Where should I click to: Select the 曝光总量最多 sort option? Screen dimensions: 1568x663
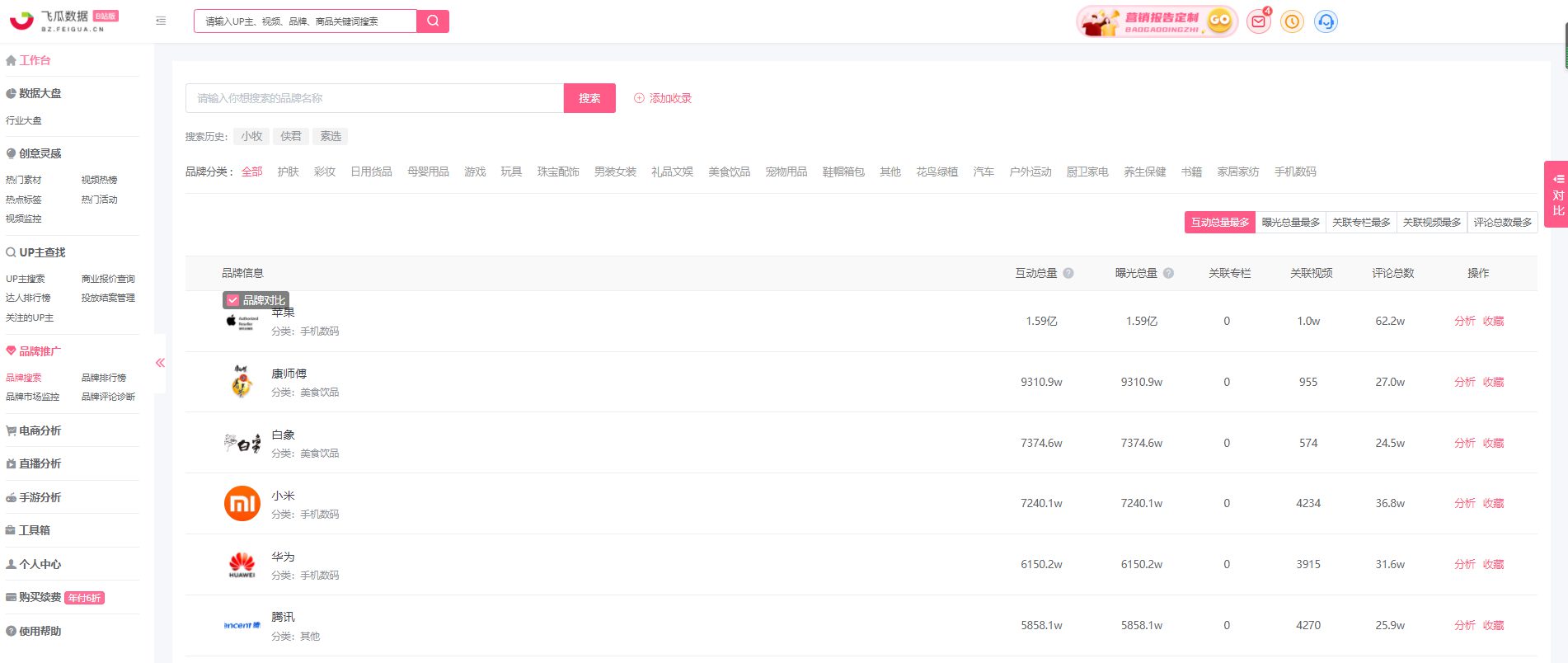[1290, 223]
